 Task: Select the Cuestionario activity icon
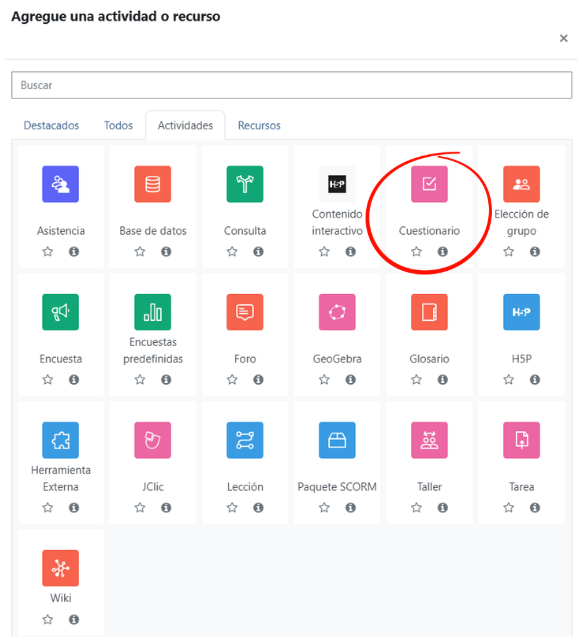tap(429, 184)
